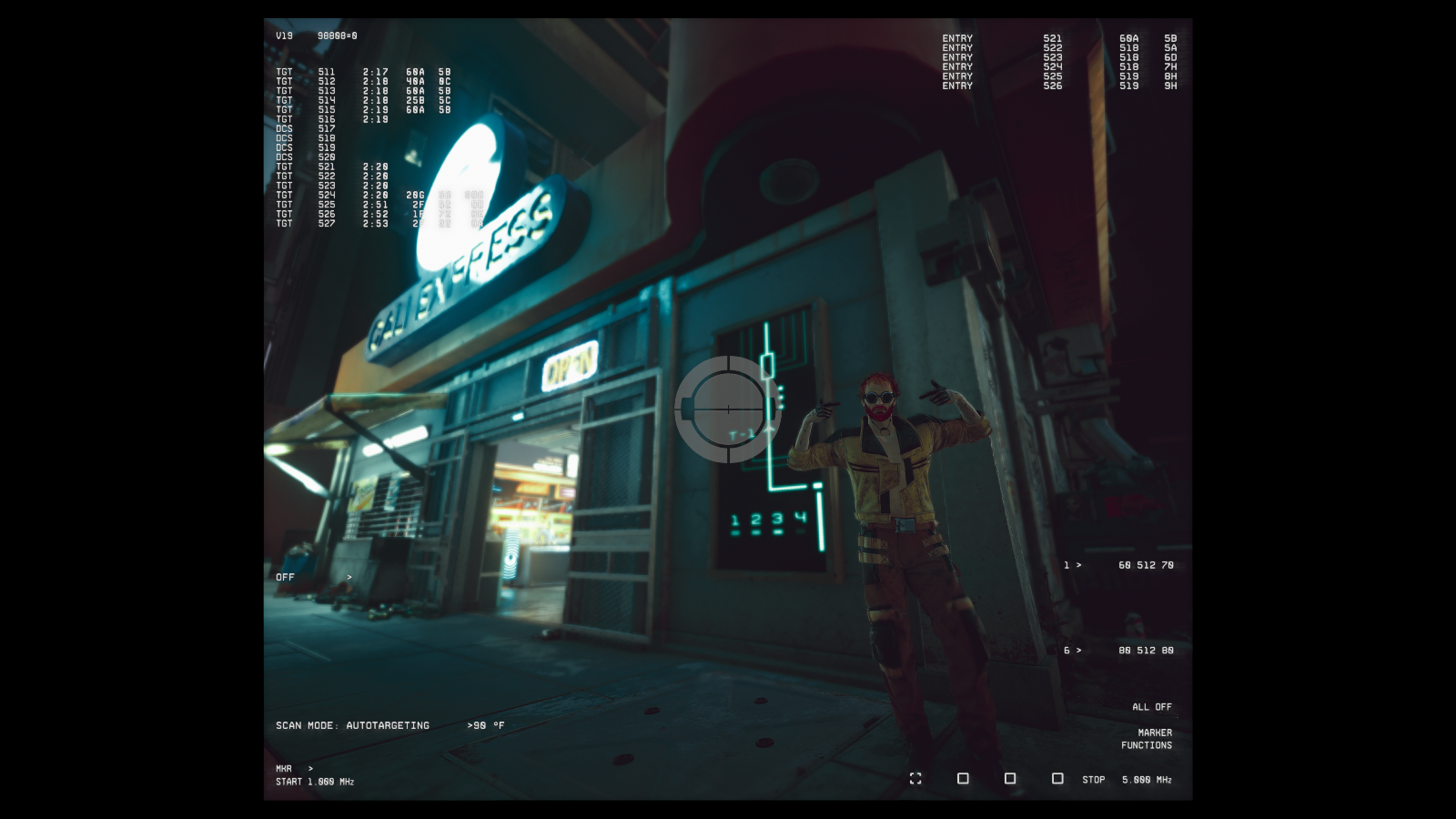Click the circular targeting reticle
Viewport: 1456px width, 819px height.
coord(728,409)
